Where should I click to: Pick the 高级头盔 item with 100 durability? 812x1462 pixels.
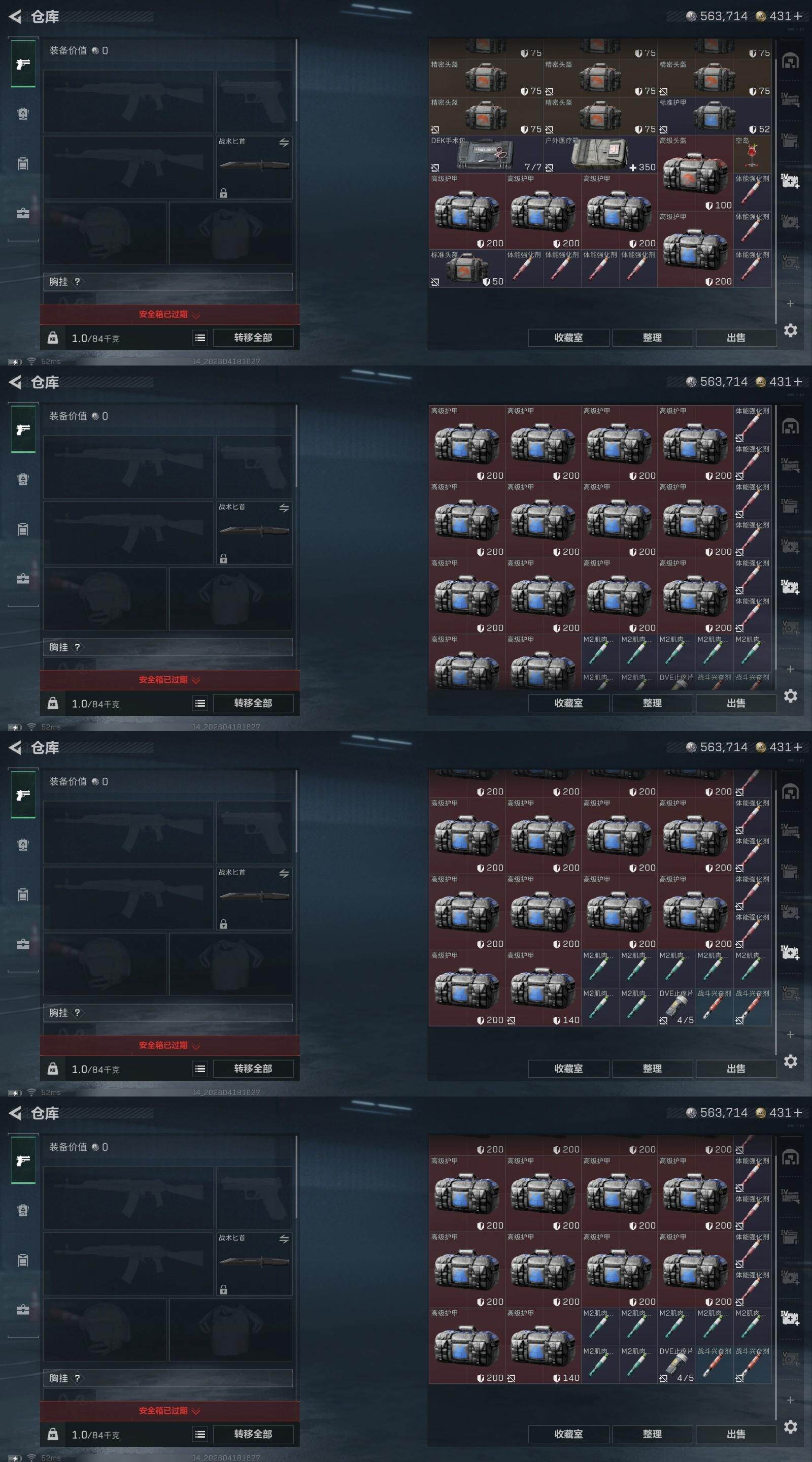point(695,173)
